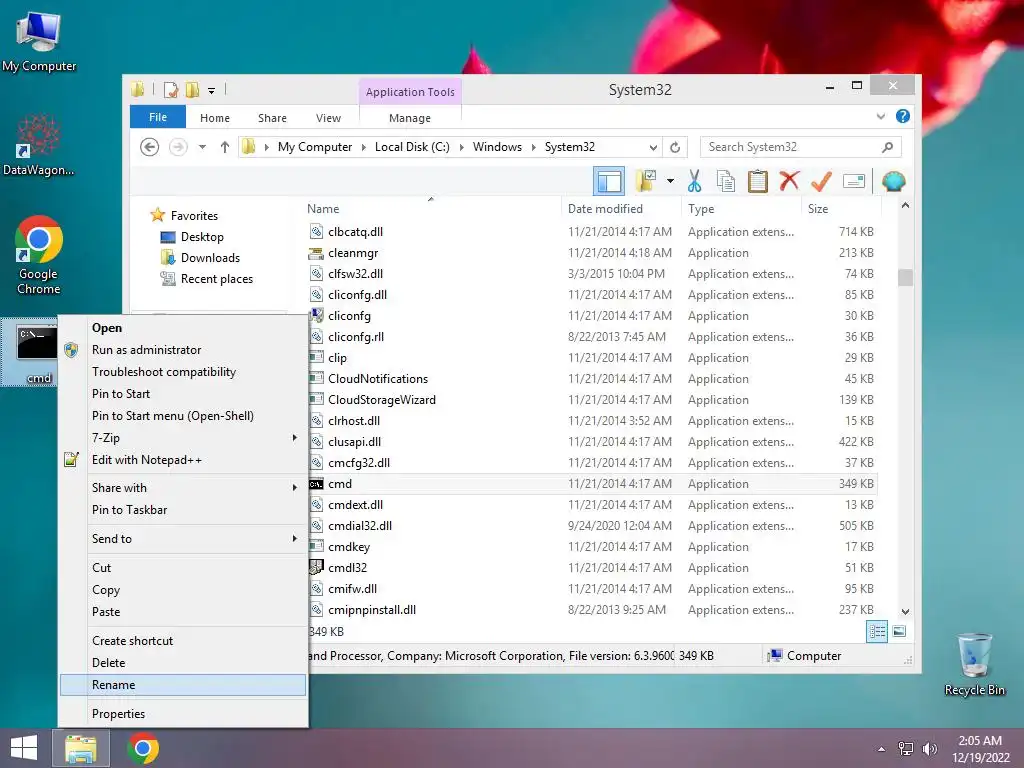Expand the breadcrumb arrow after Windows
The height and width of the screenshot is (768, 1024).
534,147
